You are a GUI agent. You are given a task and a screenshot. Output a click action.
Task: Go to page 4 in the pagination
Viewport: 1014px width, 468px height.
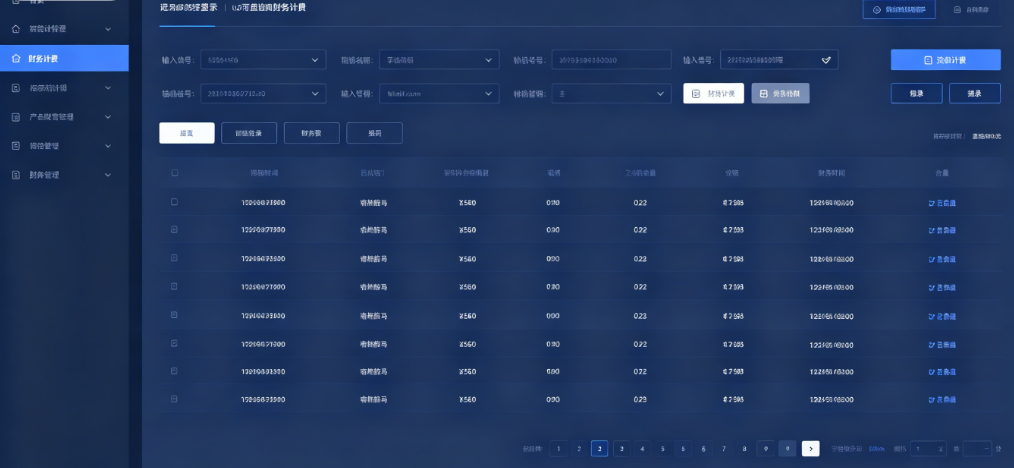click(642, 449)
